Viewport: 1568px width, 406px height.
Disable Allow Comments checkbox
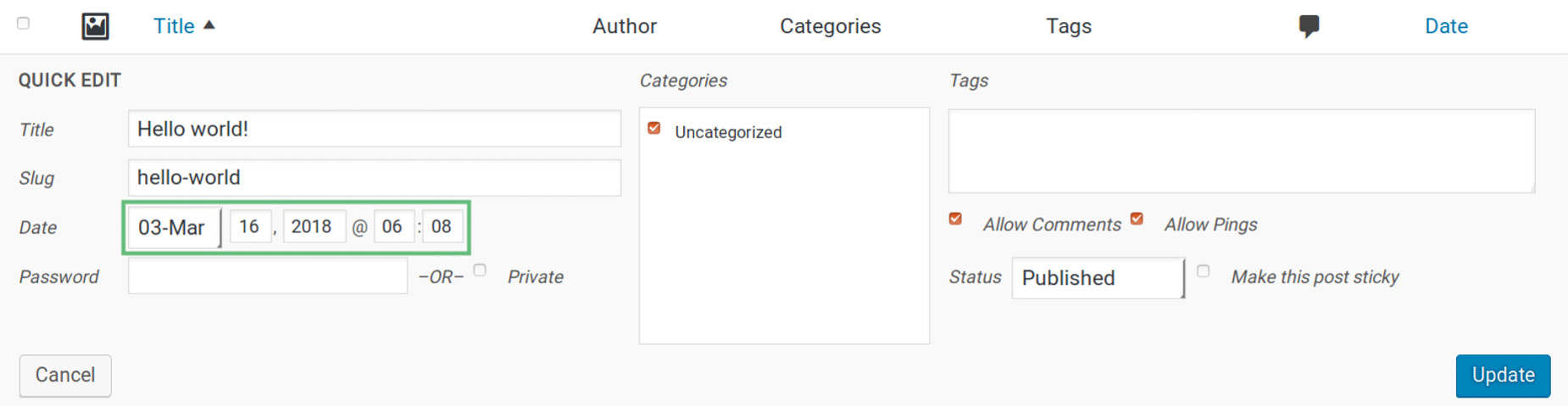956,219
